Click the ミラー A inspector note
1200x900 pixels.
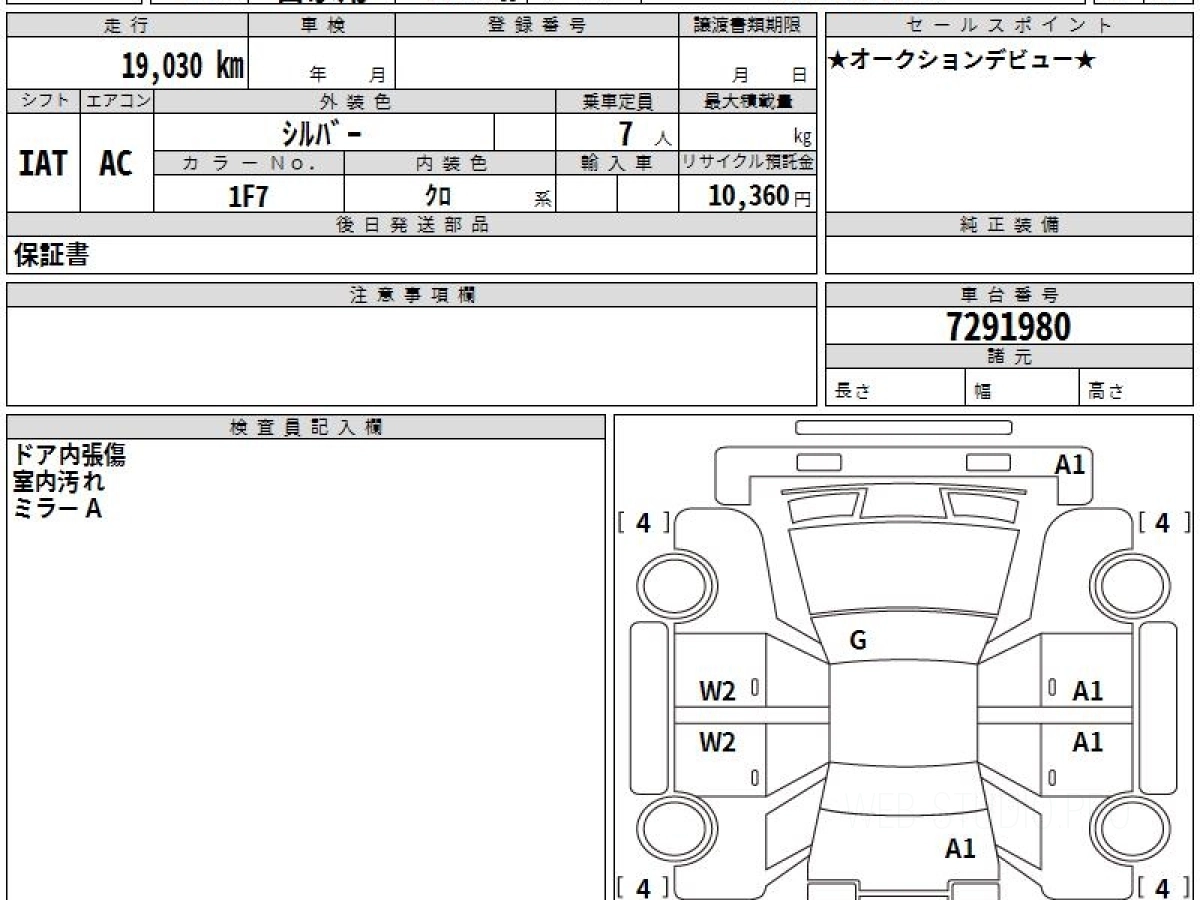[57, 508]
